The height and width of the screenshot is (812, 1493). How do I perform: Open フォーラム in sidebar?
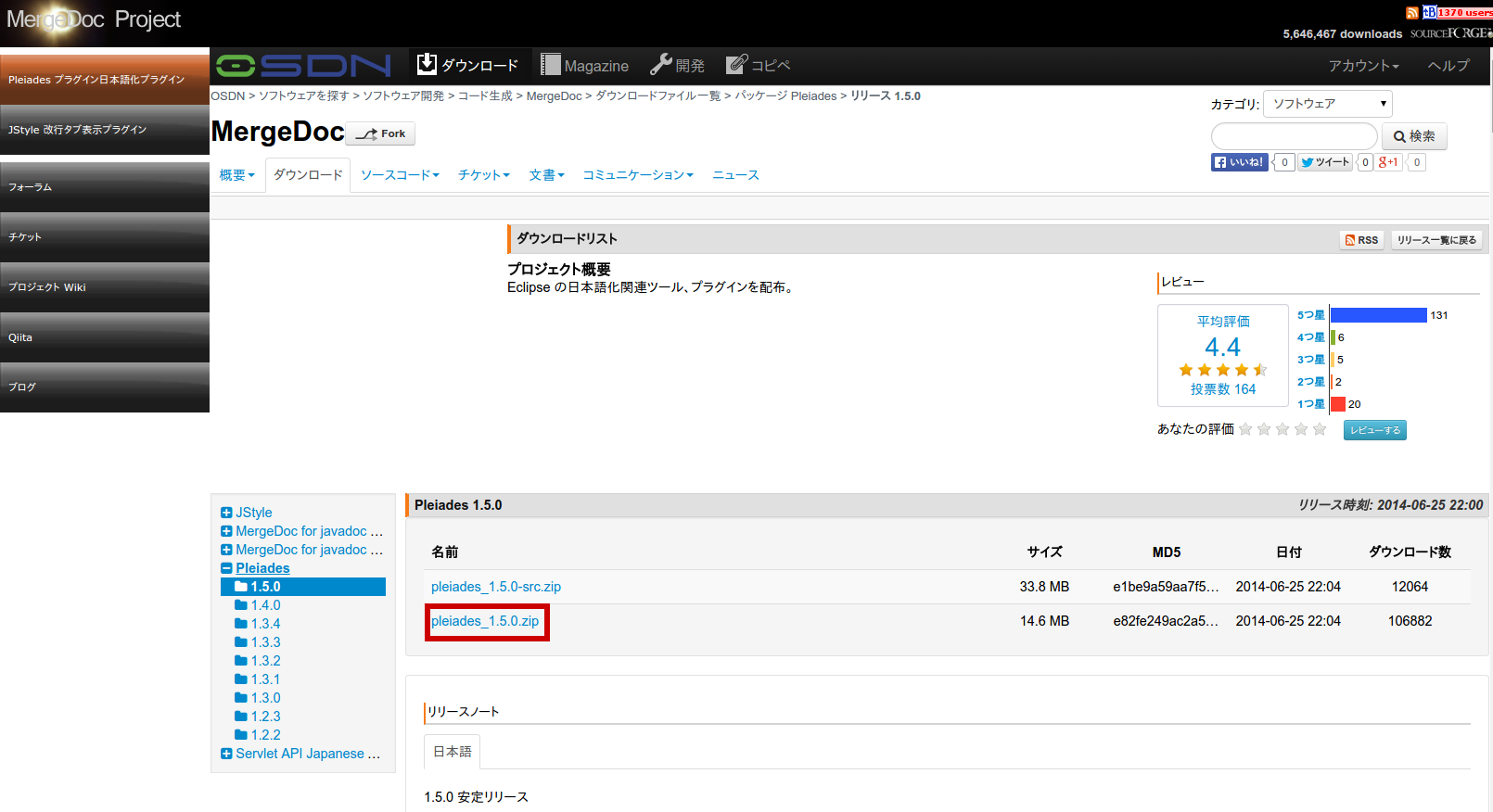tap(105, 187)
